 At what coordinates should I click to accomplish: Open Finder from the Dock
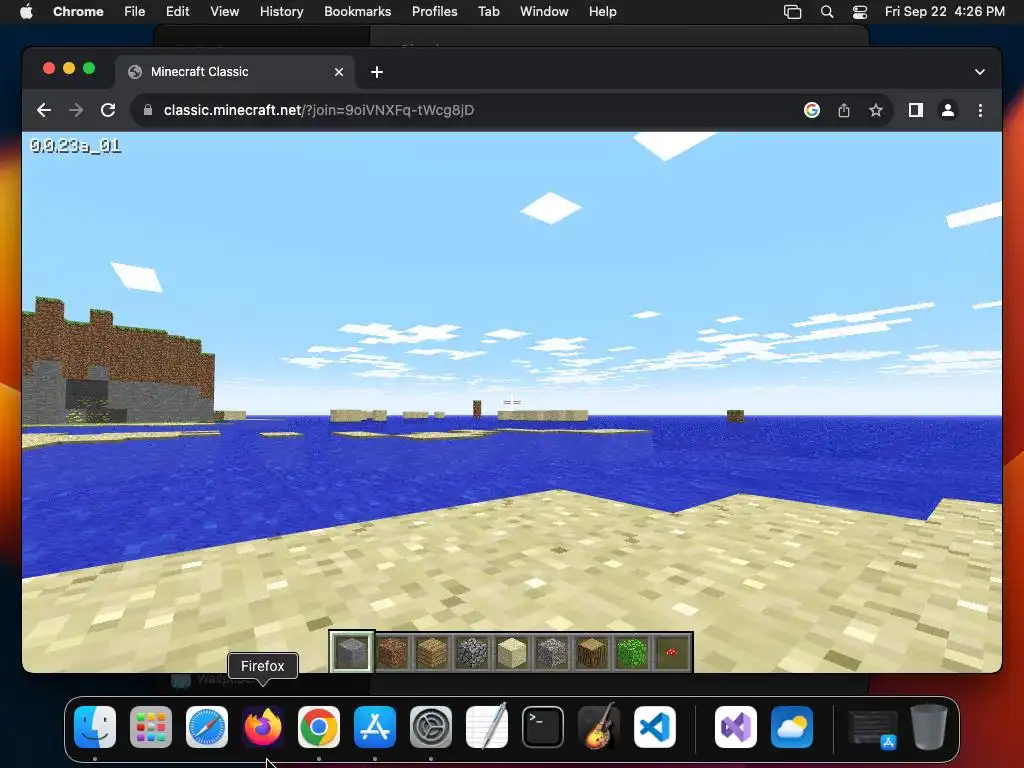[95, 727]
